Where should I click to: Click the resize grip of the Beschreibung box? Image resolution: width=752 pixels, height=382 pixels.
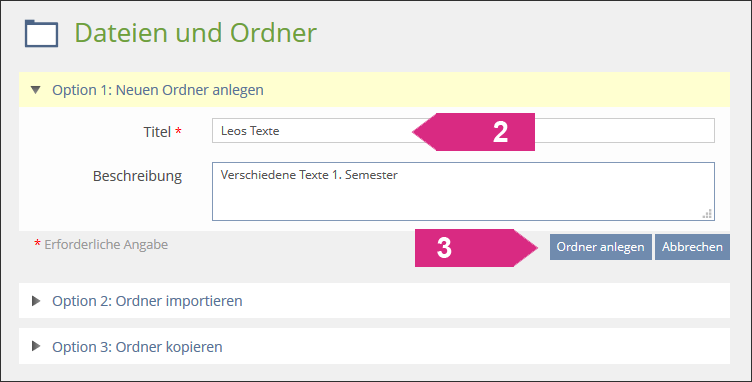tap(707, 214)
